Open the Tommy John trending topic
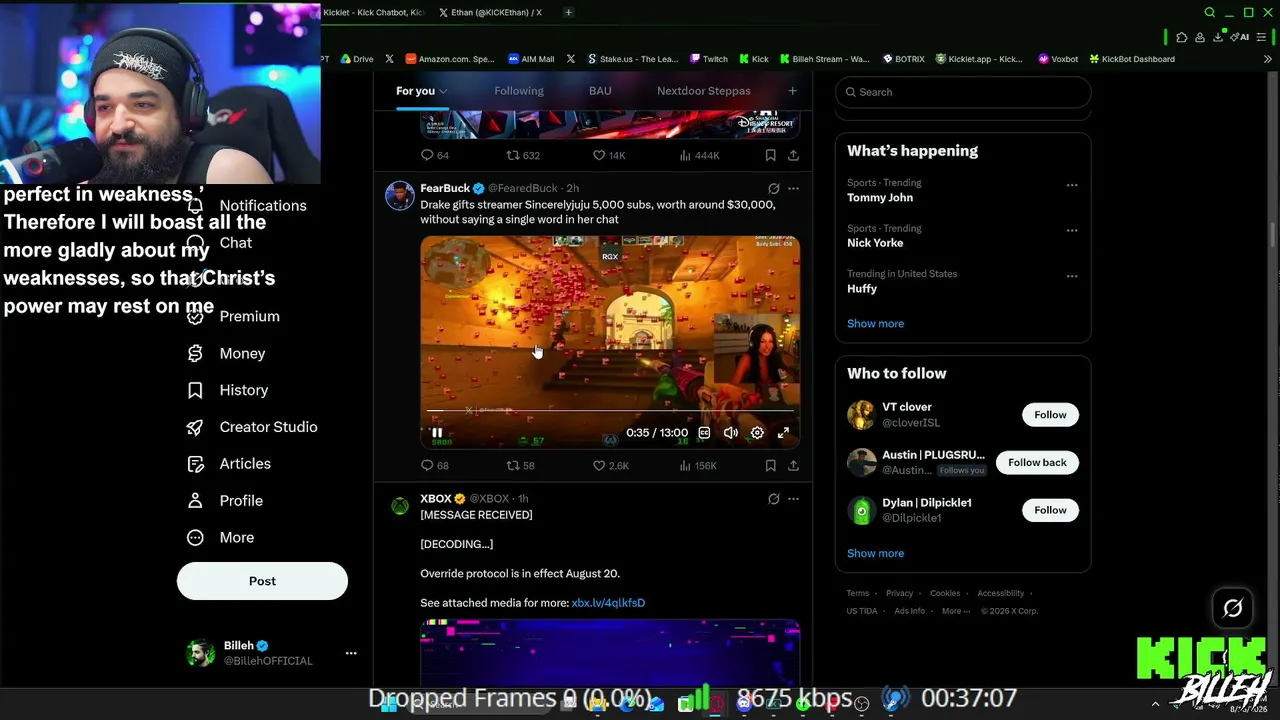1280x720 pixels. [880, 198]
